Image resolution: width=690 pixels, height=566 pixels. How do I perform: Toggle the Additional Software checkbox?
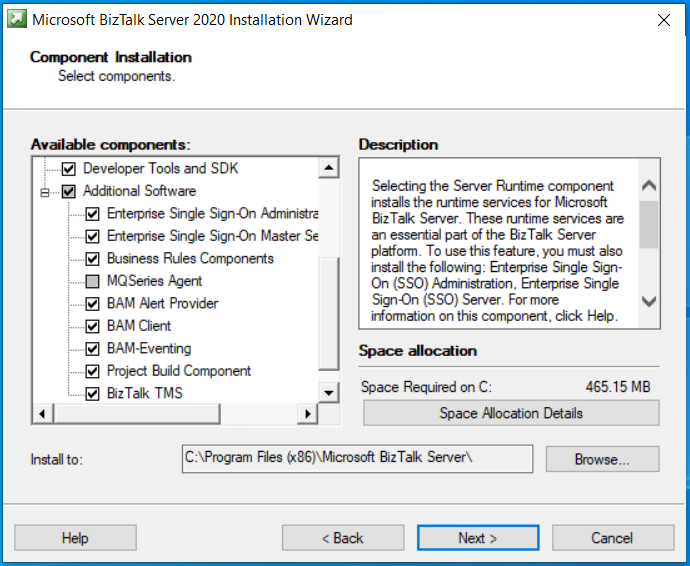(68, 191)
